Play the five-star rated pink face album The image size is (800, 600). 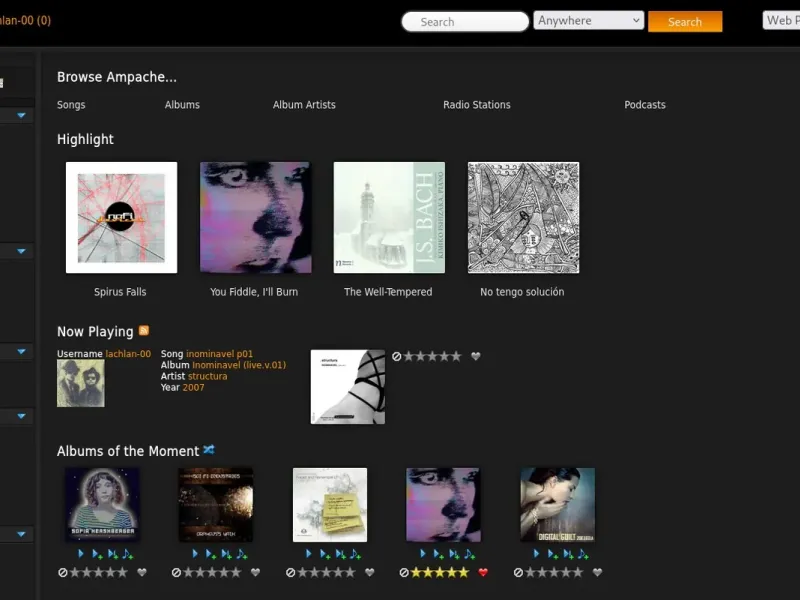(x=422, y=554)
